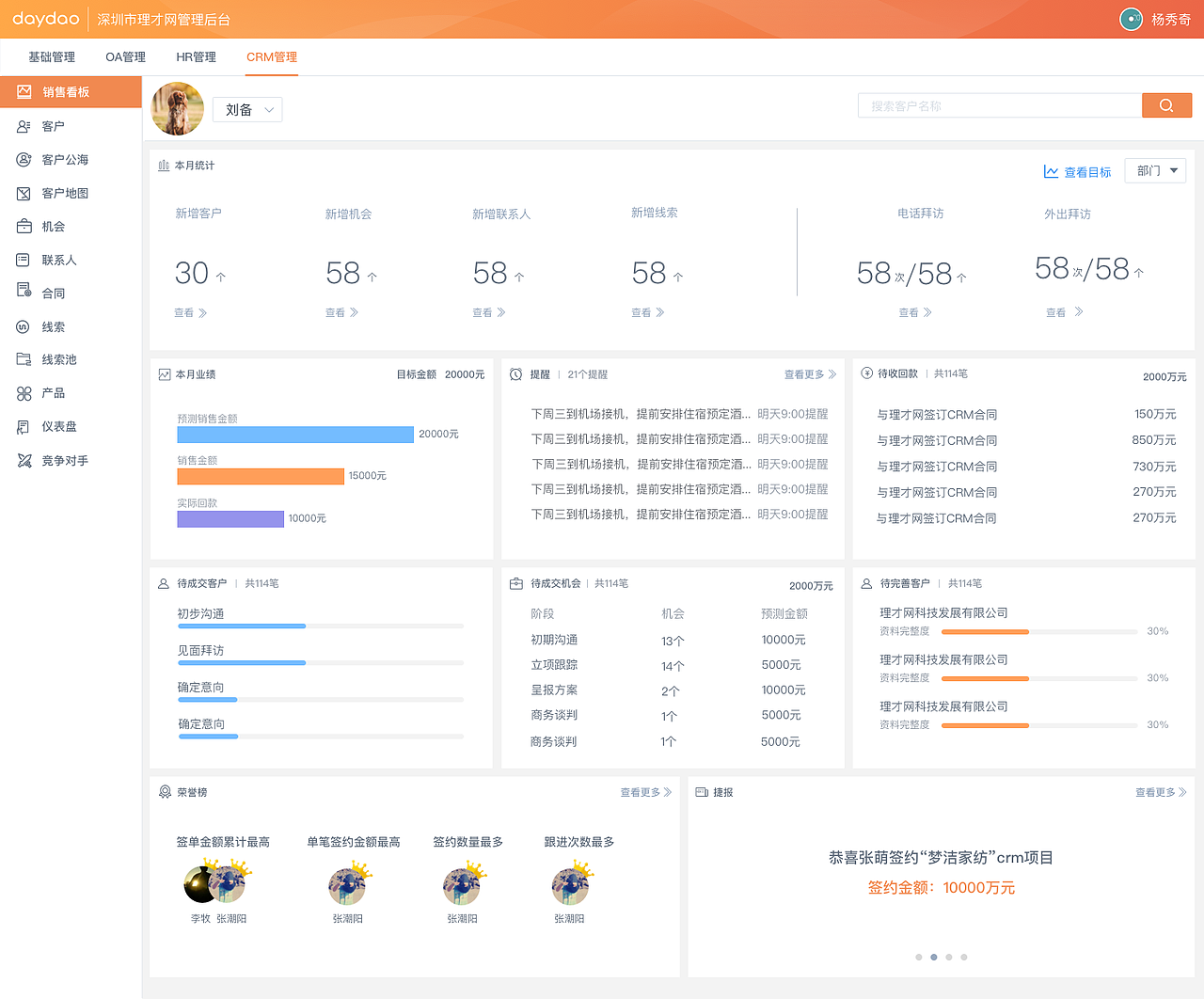Click the 待收回款 yen coin icon
This screenshot has width=1204, height=999.
click(x=867, y=373)
